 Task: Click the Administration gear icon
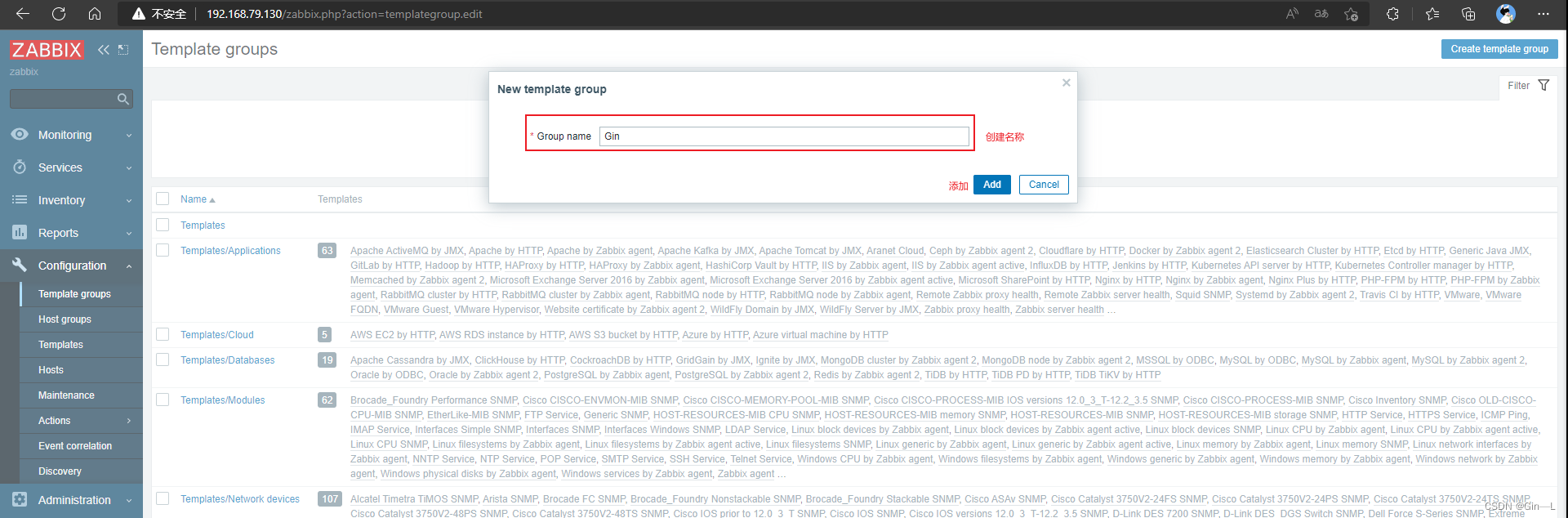20,499
